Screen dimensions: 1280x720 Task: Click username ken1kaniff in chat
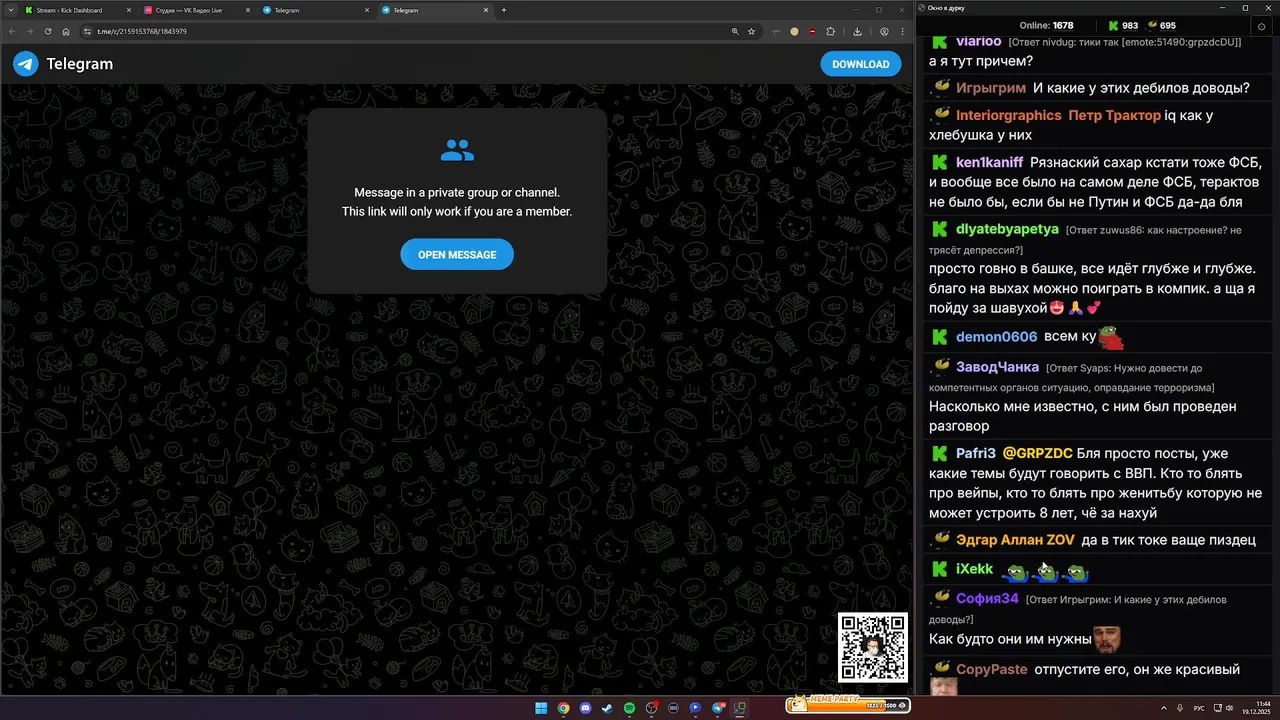point(989,162)
